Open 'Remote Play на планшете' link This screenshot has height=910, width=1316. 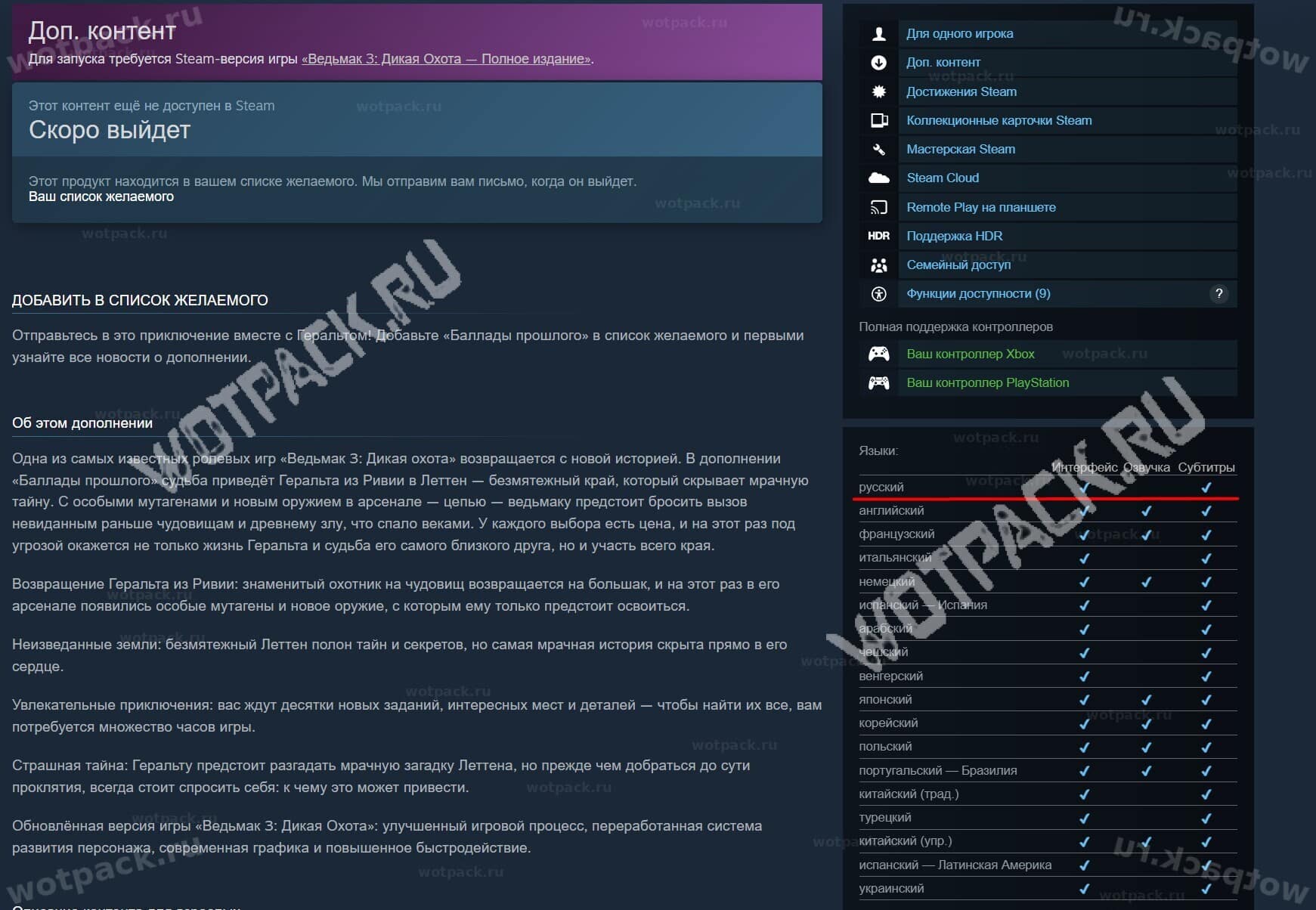[x=981, y=207]
